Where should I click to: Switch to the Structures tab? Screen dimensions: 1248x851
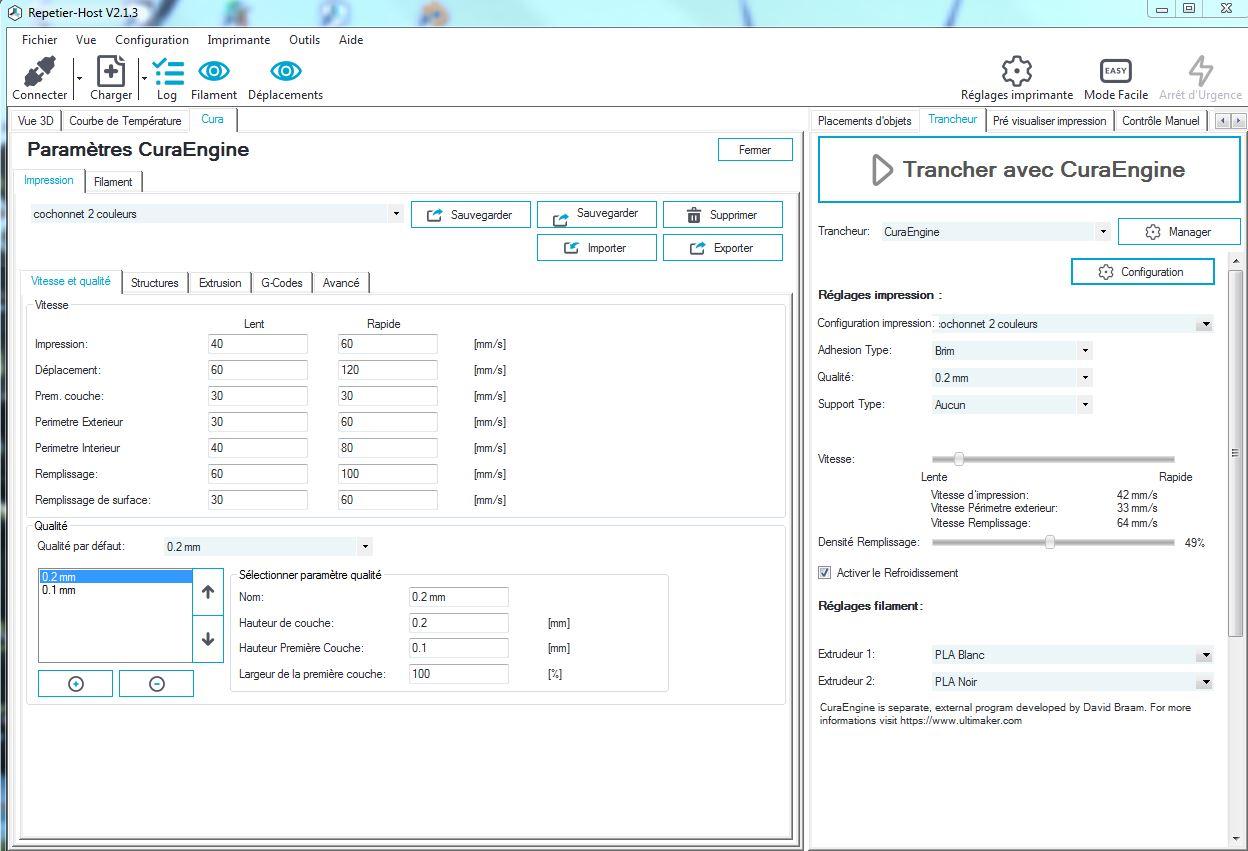pyautogui.click(x=155, y=283)
